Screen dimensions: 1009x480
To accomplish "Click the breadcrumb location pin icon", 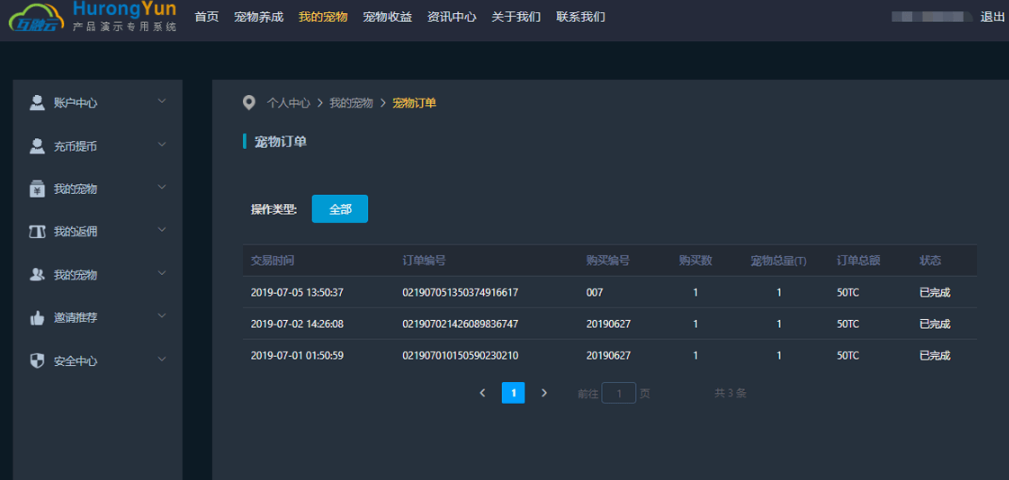I will (x=248, y=102).
